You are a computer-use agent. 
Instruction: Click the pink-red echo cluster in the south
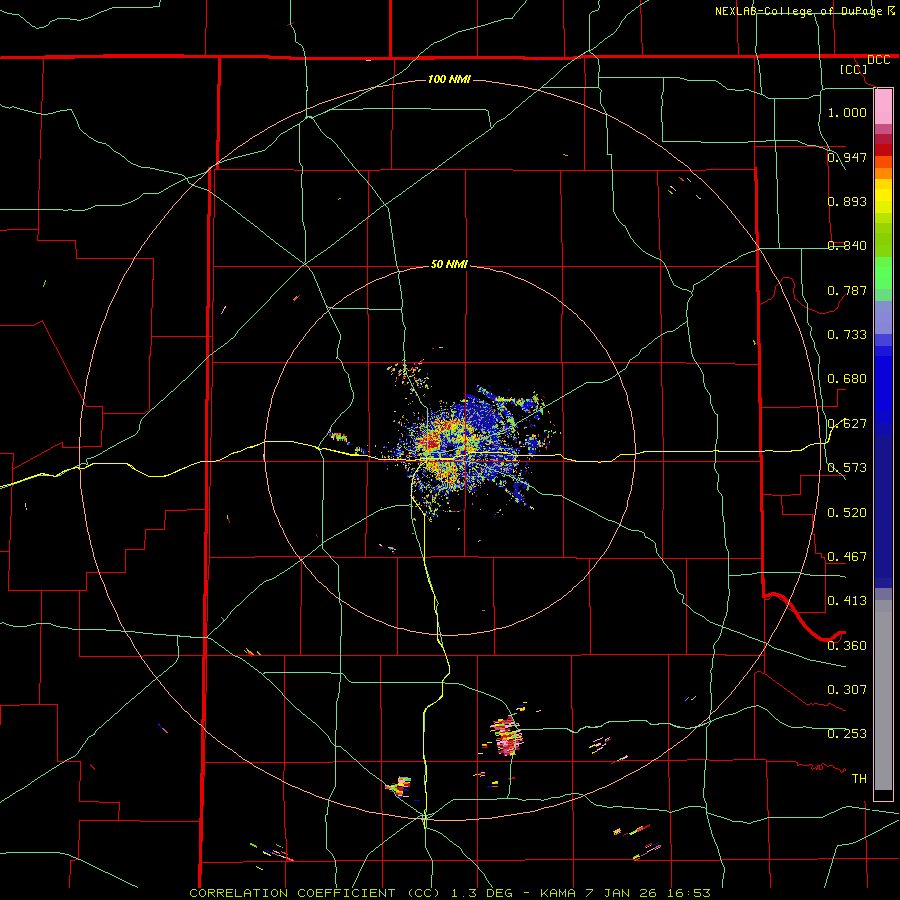(x=506, y=735)
